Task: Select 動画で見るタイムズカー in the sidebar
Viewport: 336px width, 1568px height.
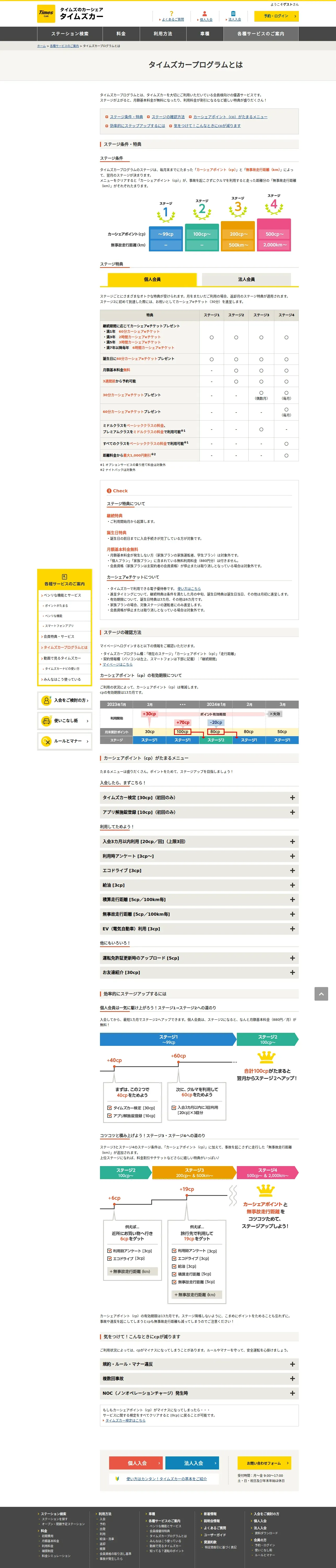Action: [x=64, y=658]
